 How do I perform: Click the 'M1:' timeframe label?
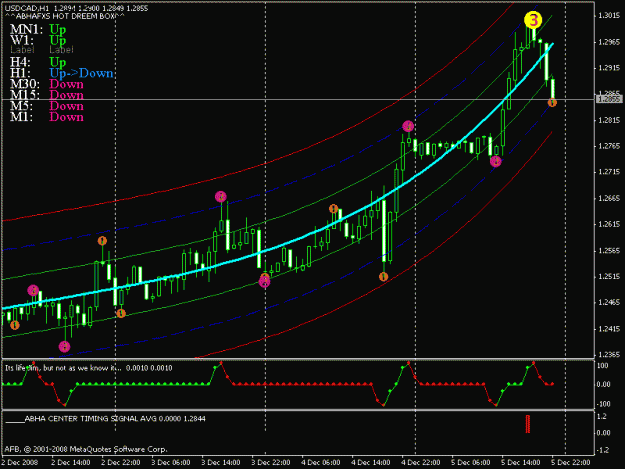coord(22,117)
